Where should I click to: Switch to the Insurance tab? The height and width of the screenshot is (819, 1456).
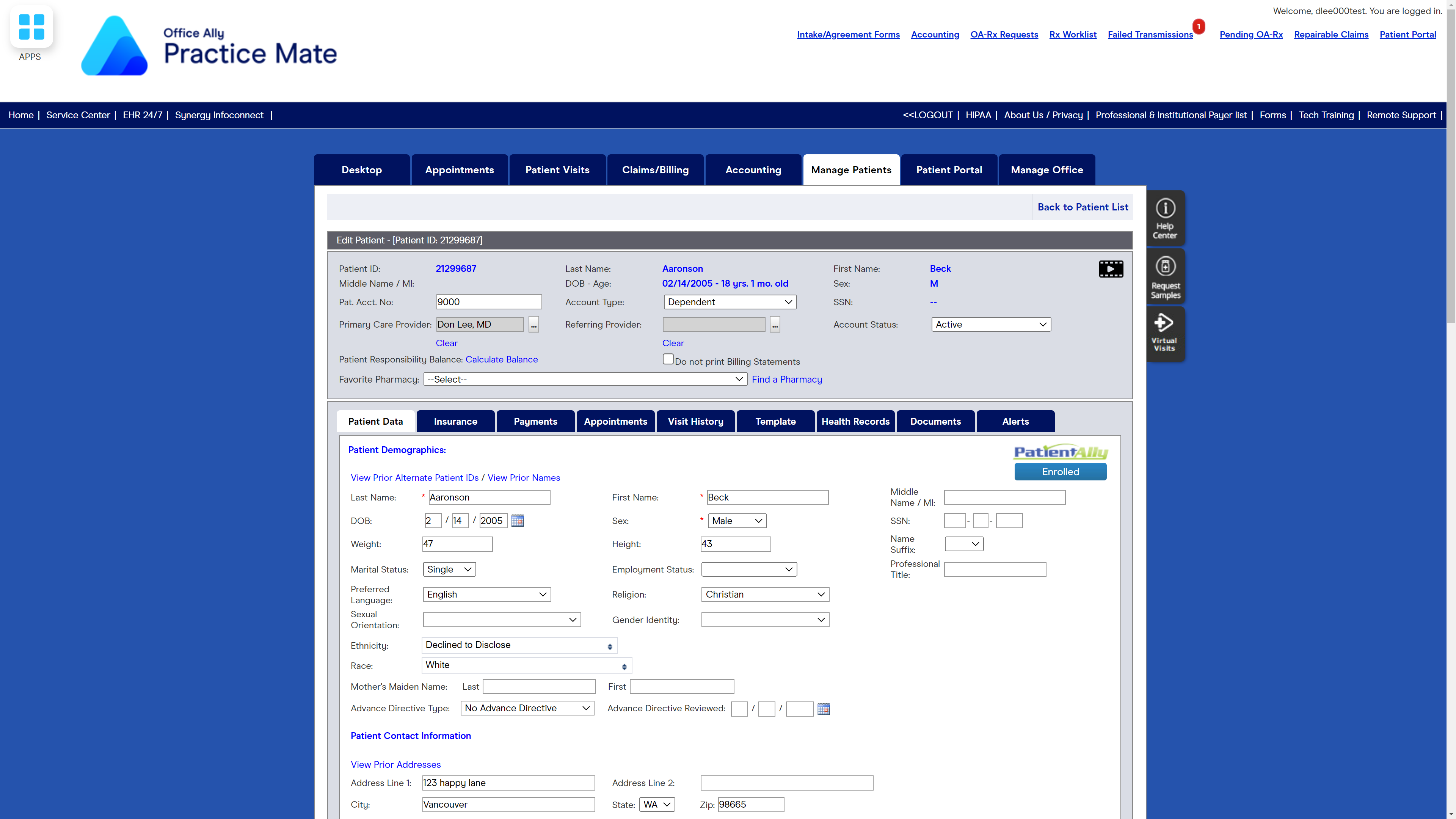455,422
